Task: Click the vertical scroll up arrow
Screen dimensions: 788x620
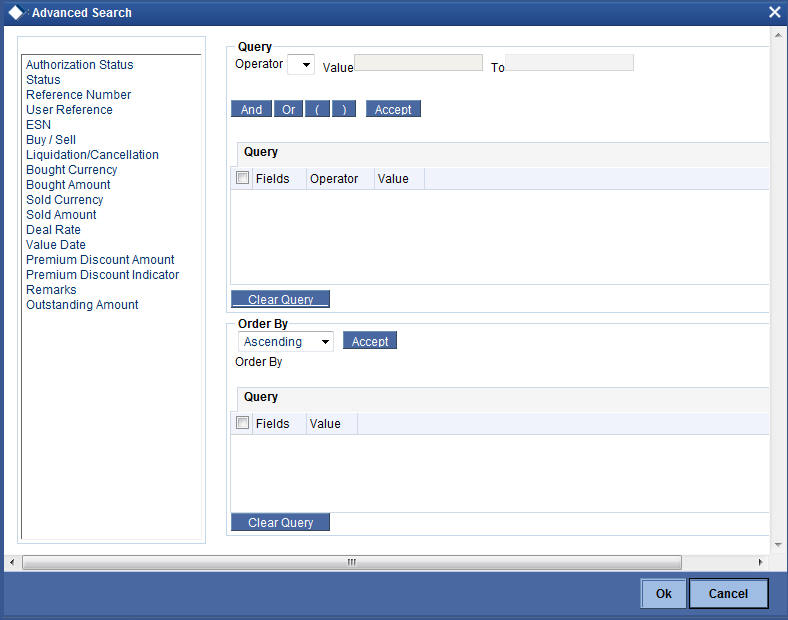Action: pos(778,35)
